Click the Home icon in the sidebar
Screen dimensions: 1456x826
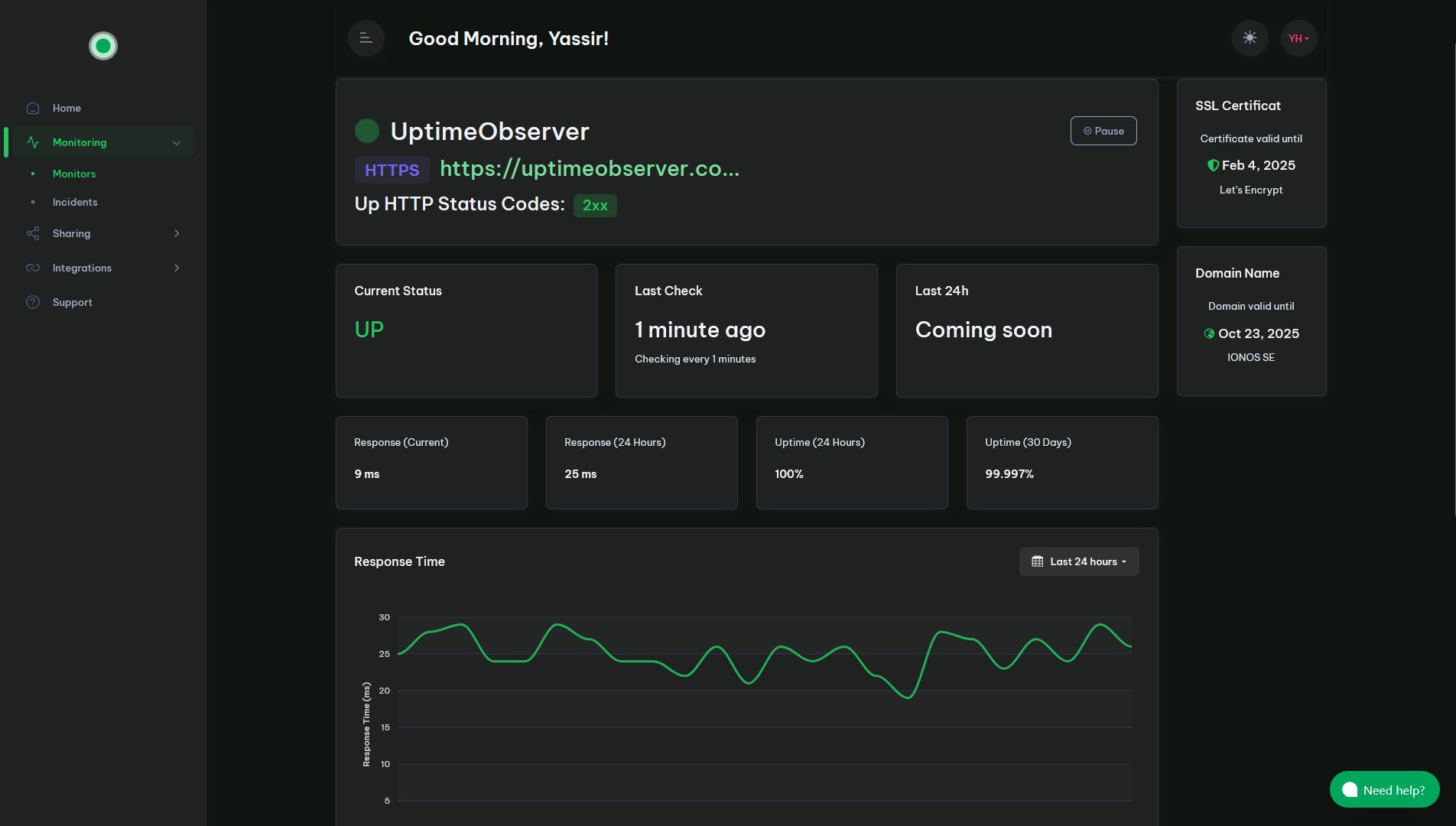33,108
